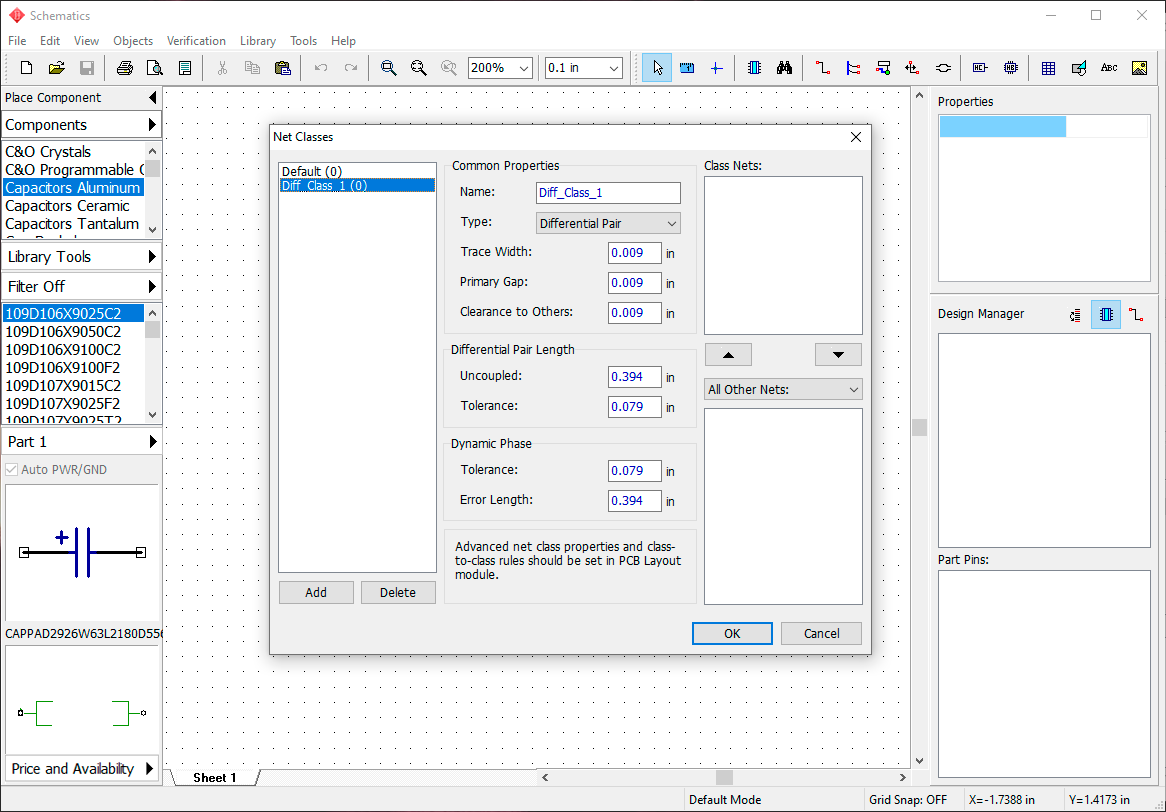Select component 109D106X9050C2
Viewport: 1166px width, 812px height.
pyautogui.click(x=73, y=332)
